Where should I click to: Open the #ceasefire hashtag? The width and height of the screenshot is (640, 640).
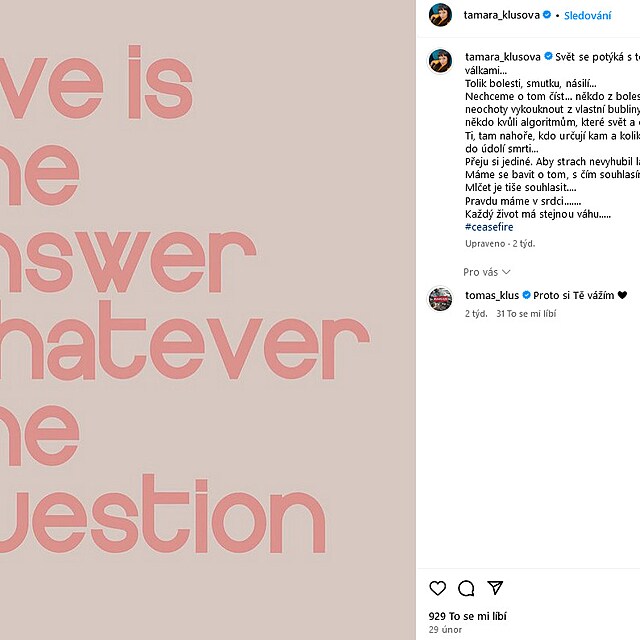(489, 227)
